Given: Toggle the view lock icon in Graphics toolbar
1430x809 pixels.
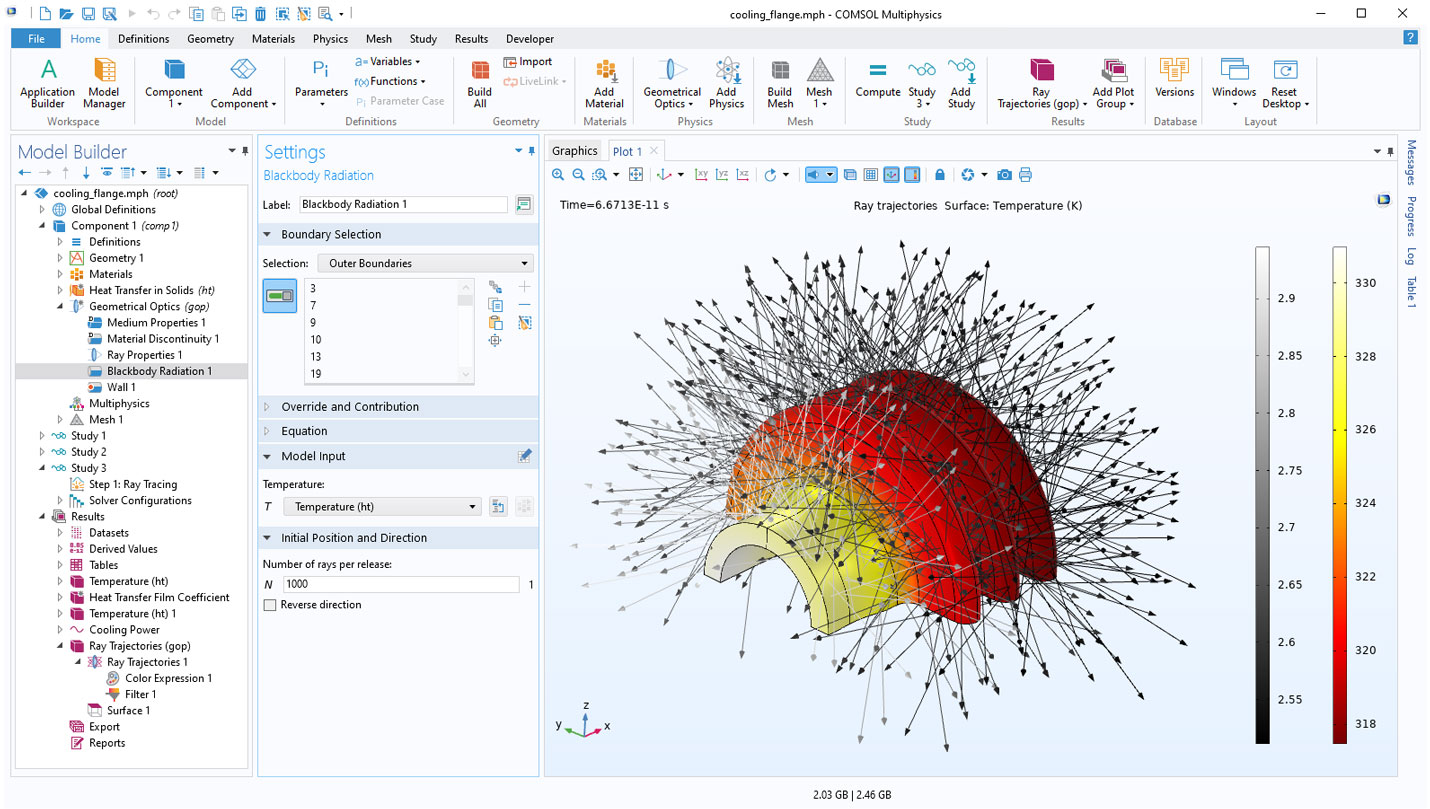Looking at the screenshot, I should click(940, 175).
